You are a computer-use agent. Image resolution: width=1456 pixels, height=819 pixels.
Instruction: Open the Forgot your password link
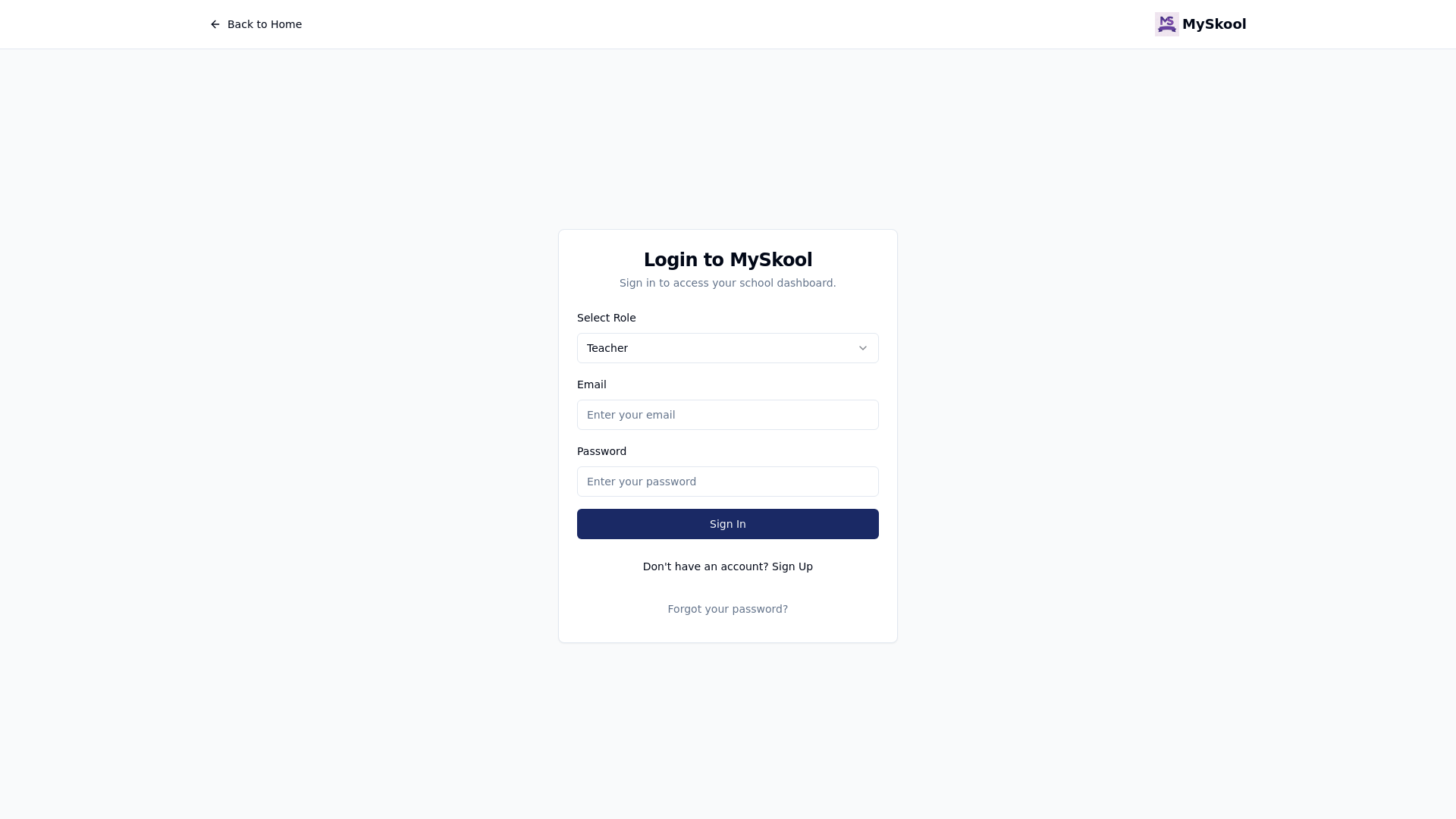click(x=727, y=609)
